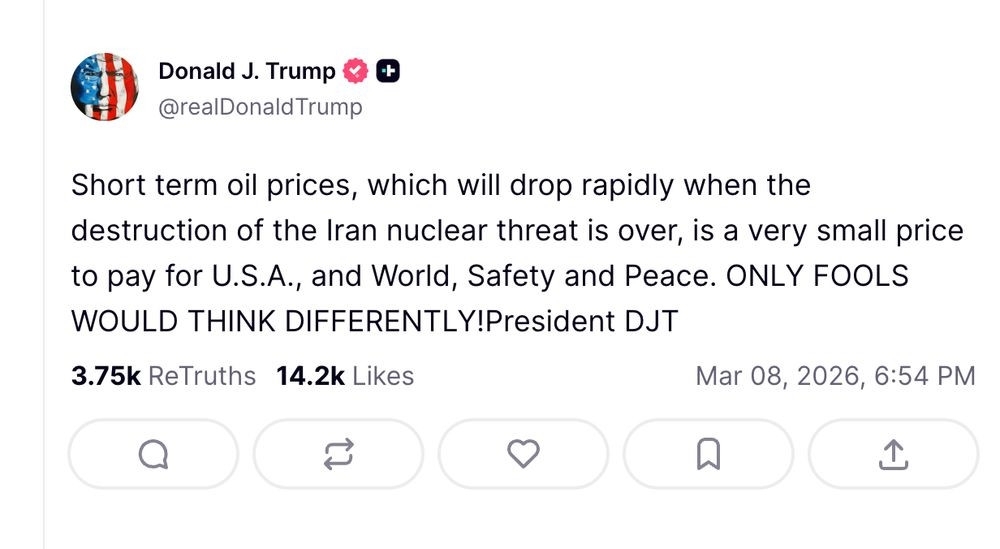Image resolution: width=1000 pixels, height=549 pixels.
Task: Click the "ONLY FOOLS" text in the post
Action: 817,277
